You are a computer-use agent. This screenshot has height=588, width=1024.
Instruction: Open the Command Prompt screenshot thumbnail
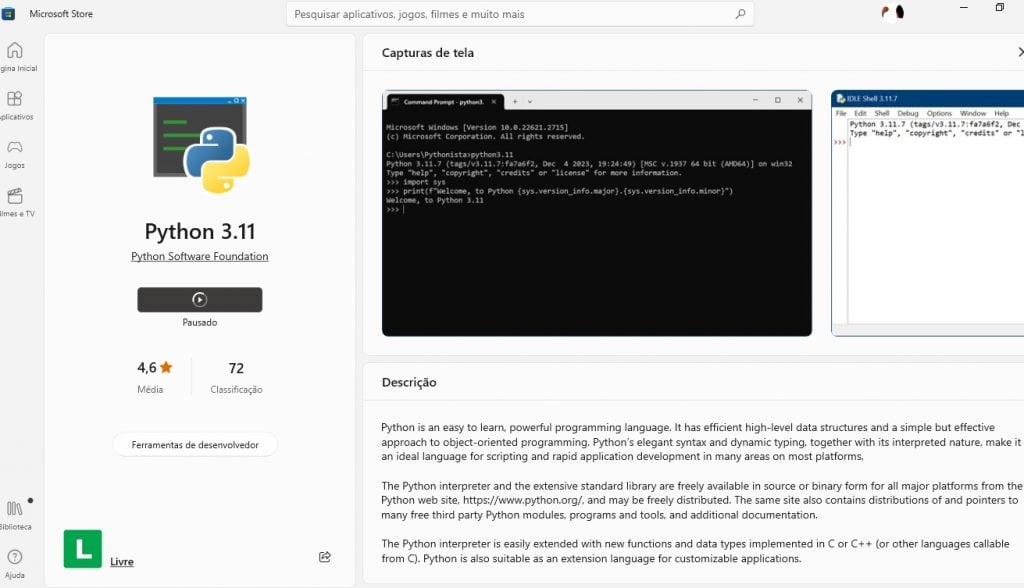coord(597,213)
